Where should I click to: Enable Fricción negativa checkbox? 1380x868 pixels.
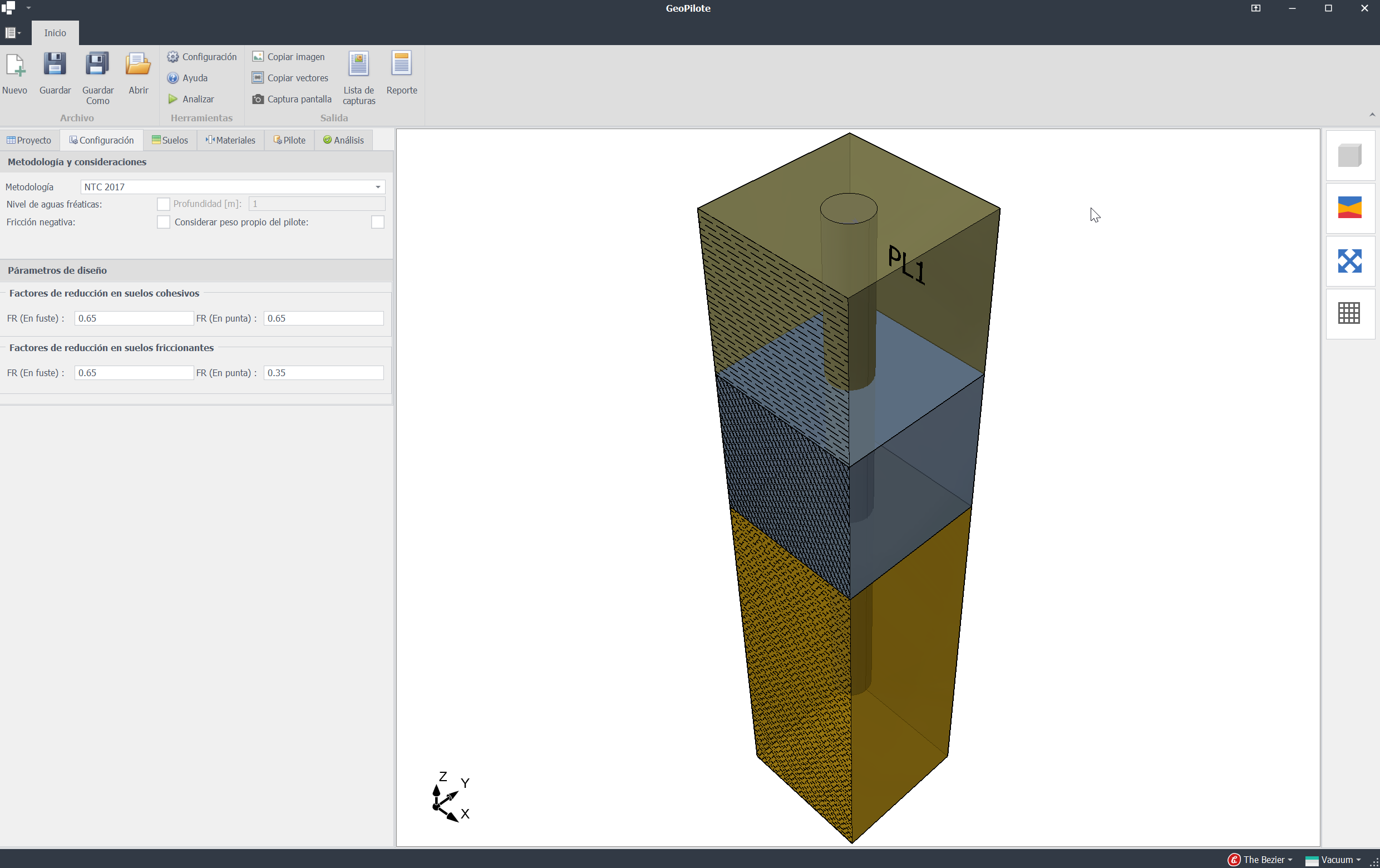coord(164,223)
